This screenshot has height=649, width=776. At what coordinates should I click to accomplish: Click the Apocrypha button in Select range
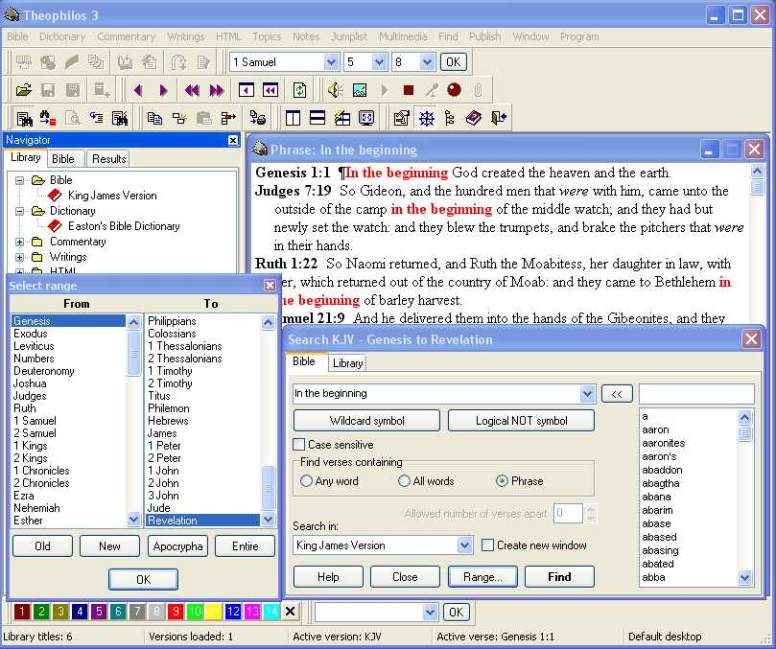tap(178, 546)
